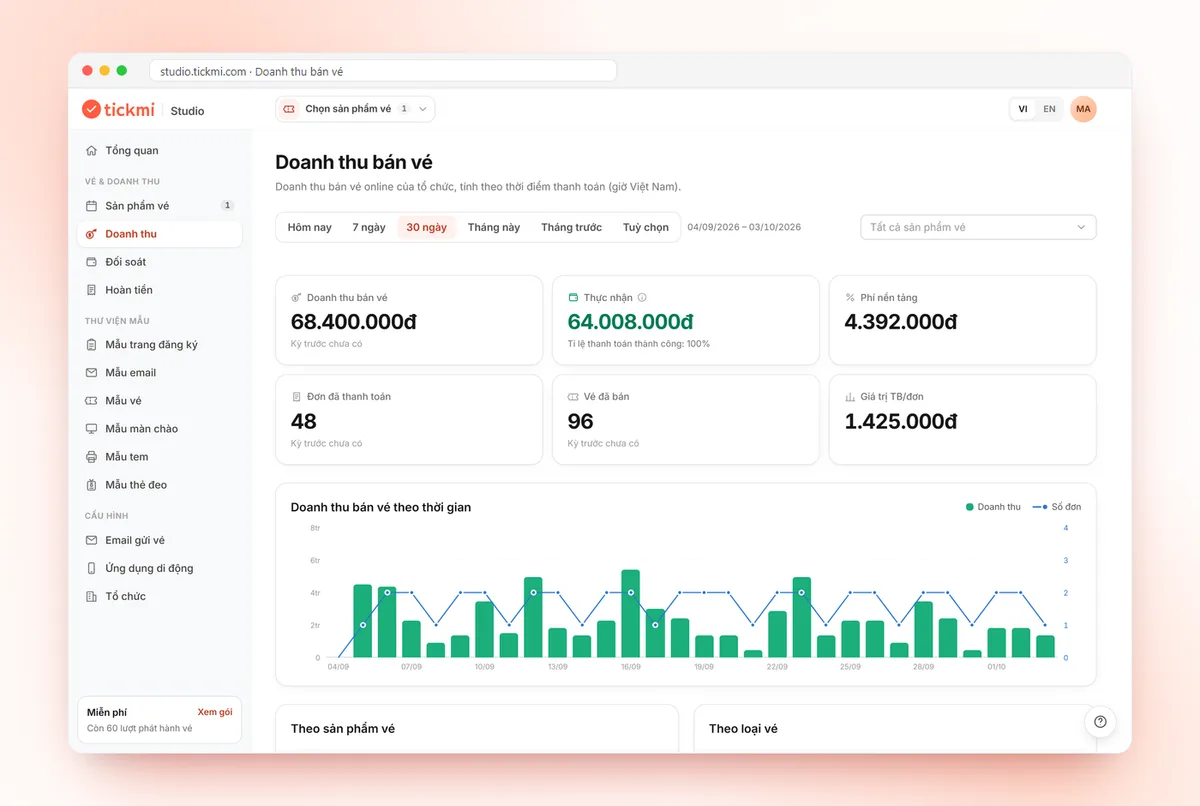Screen dimensions: 1200x806
Task: Click the Mẫu màn chào monitor icon
Action: [92, 429]
